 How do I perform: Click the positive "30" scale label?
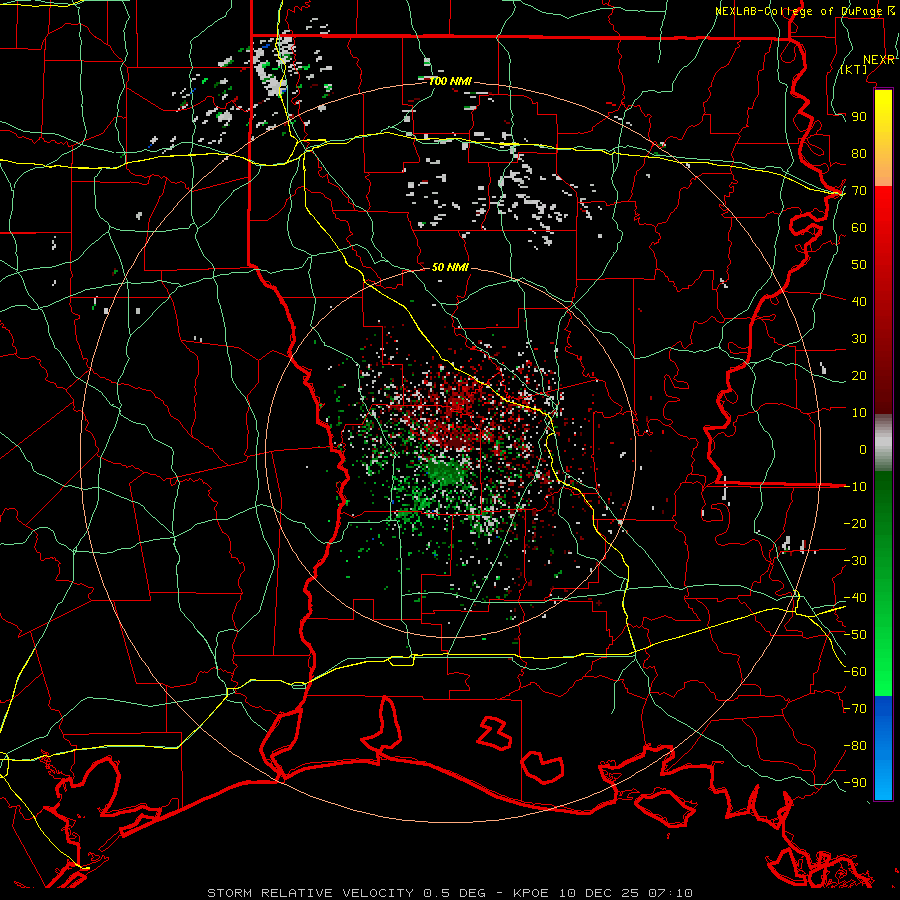tap(859, 339)
